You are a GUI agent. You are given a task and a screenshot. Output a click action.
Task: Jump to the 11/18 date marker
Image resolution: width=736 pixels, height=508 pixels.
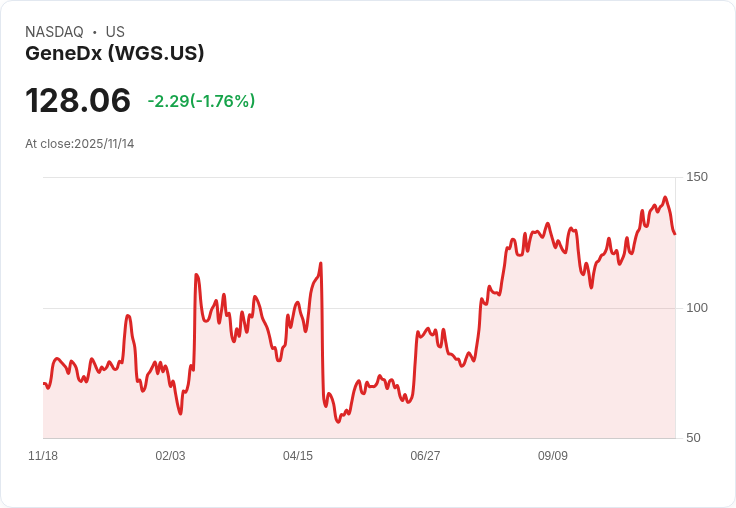click(x=43, y=456)
